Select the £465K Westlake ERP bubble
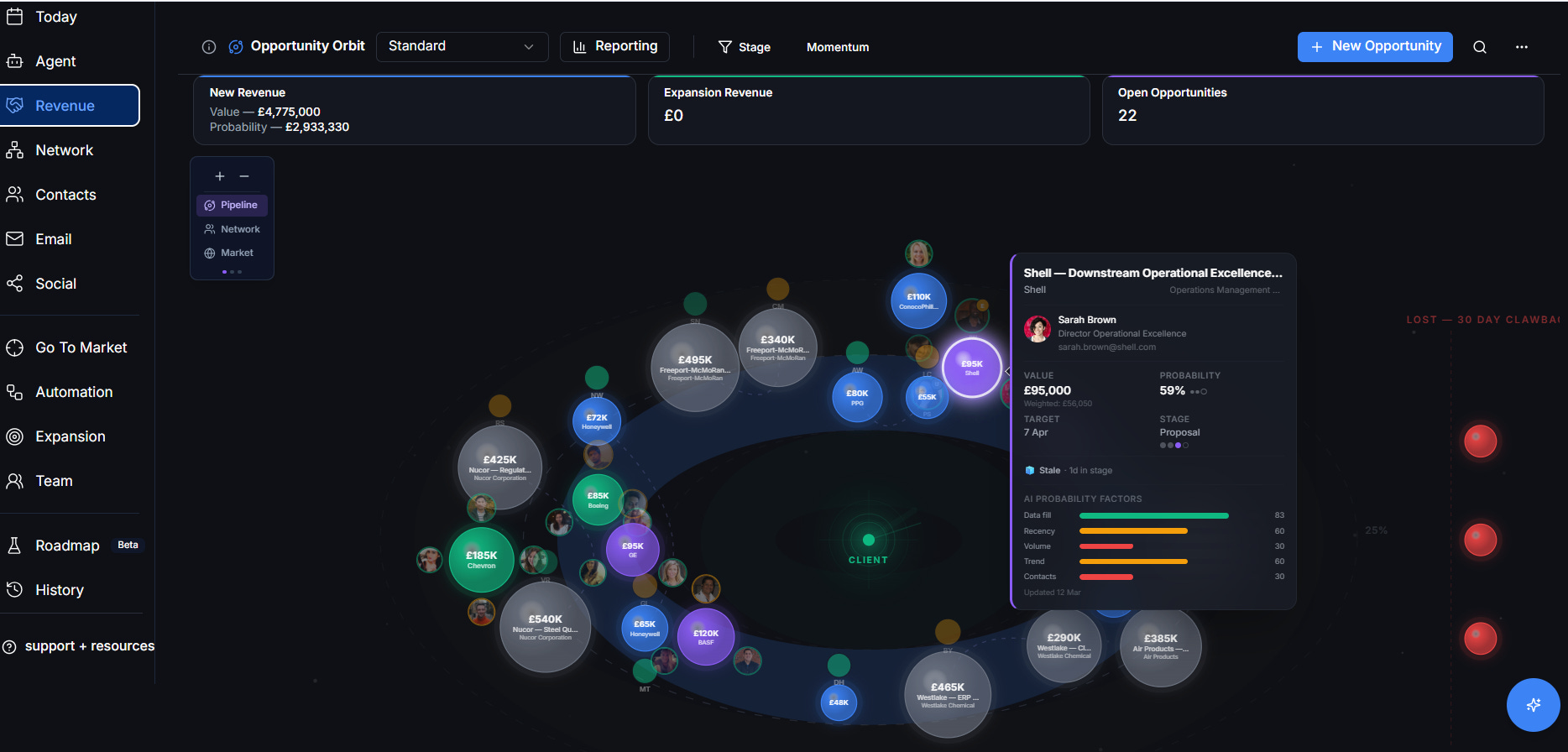This screenshot has height=752, width=1568. point(948,695)
